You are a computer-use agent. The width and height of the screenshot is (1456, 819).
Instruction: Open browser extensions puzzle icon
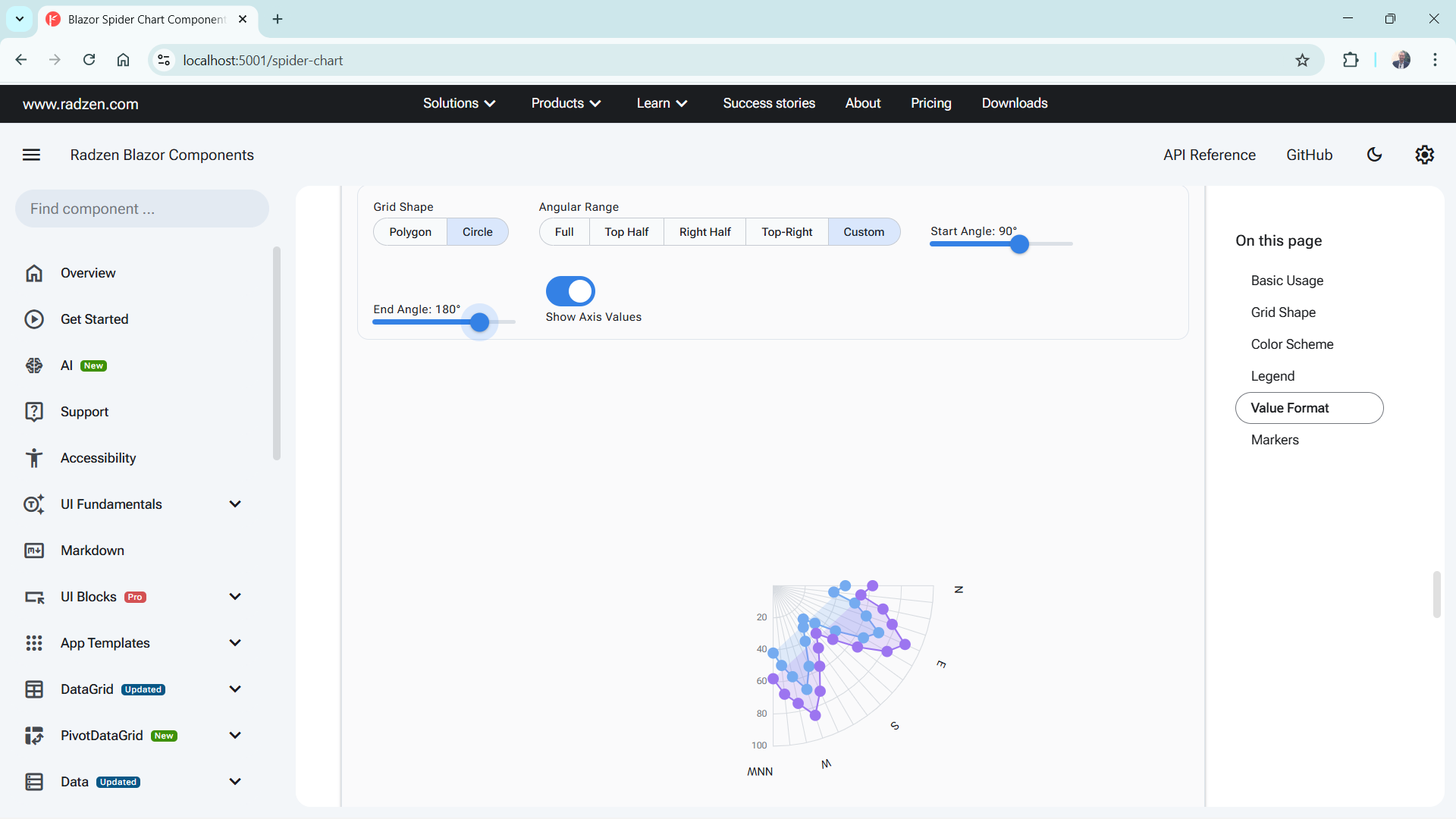pyautogui.click(x=1351, y=61)
